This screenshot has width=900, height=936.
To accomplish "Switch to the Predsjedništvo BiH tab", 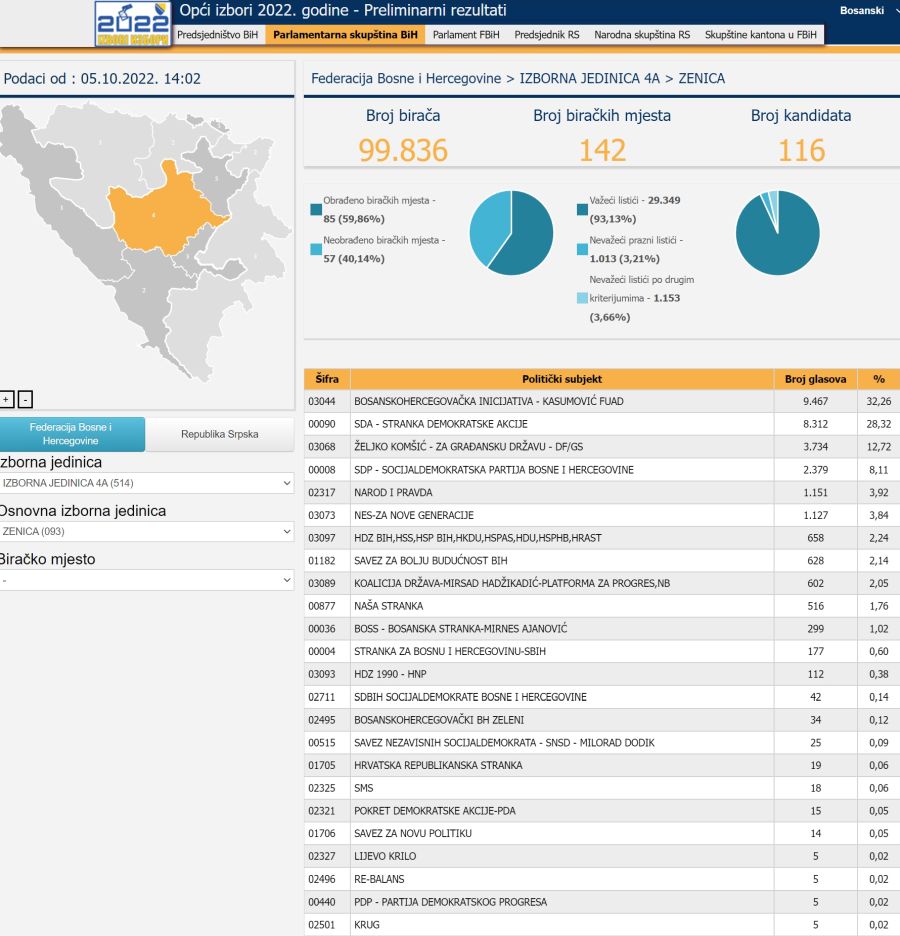I will [217, 34].
